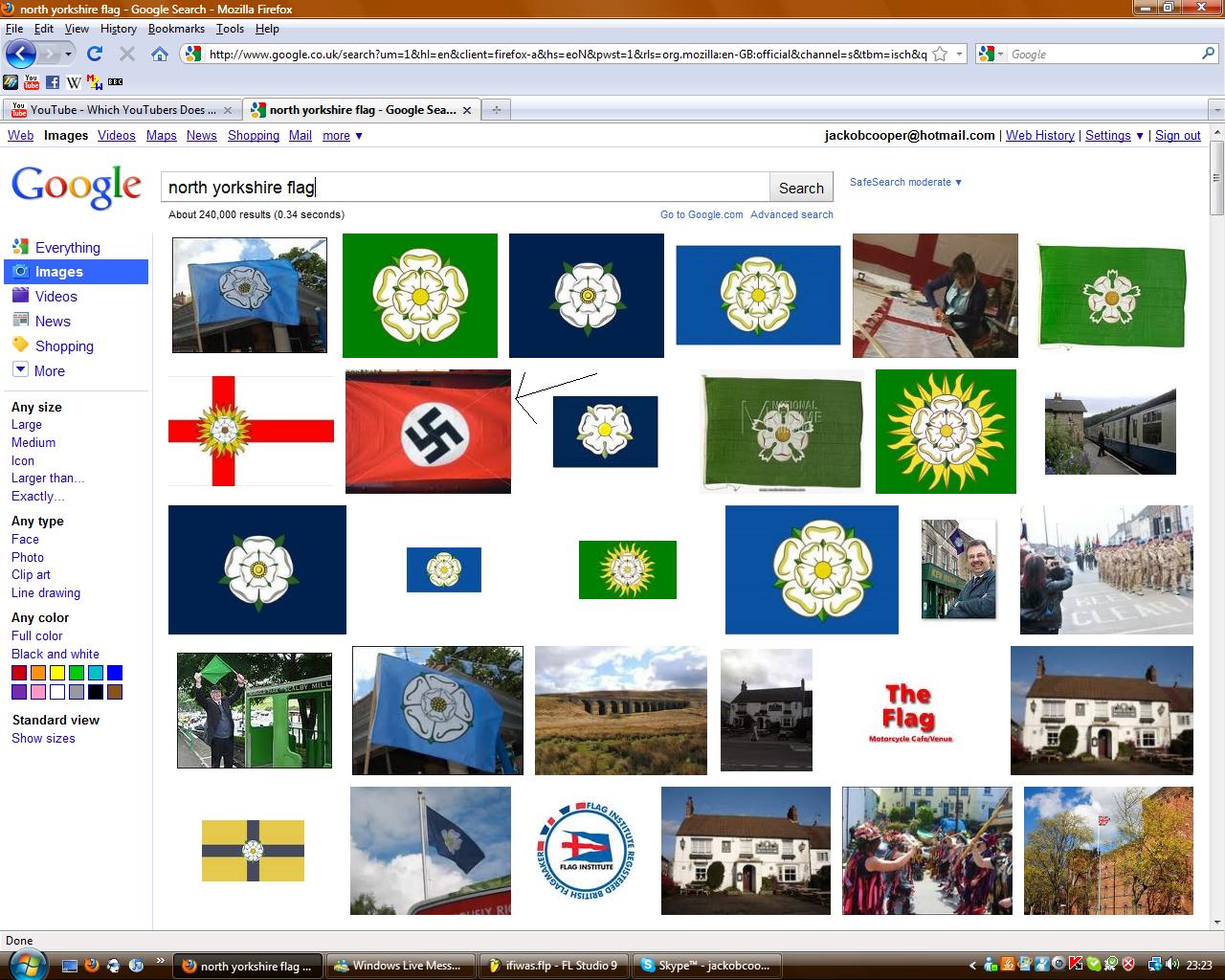Switch to FL Studio 9 in the taskbar
1225x980 pixels.
552,966
